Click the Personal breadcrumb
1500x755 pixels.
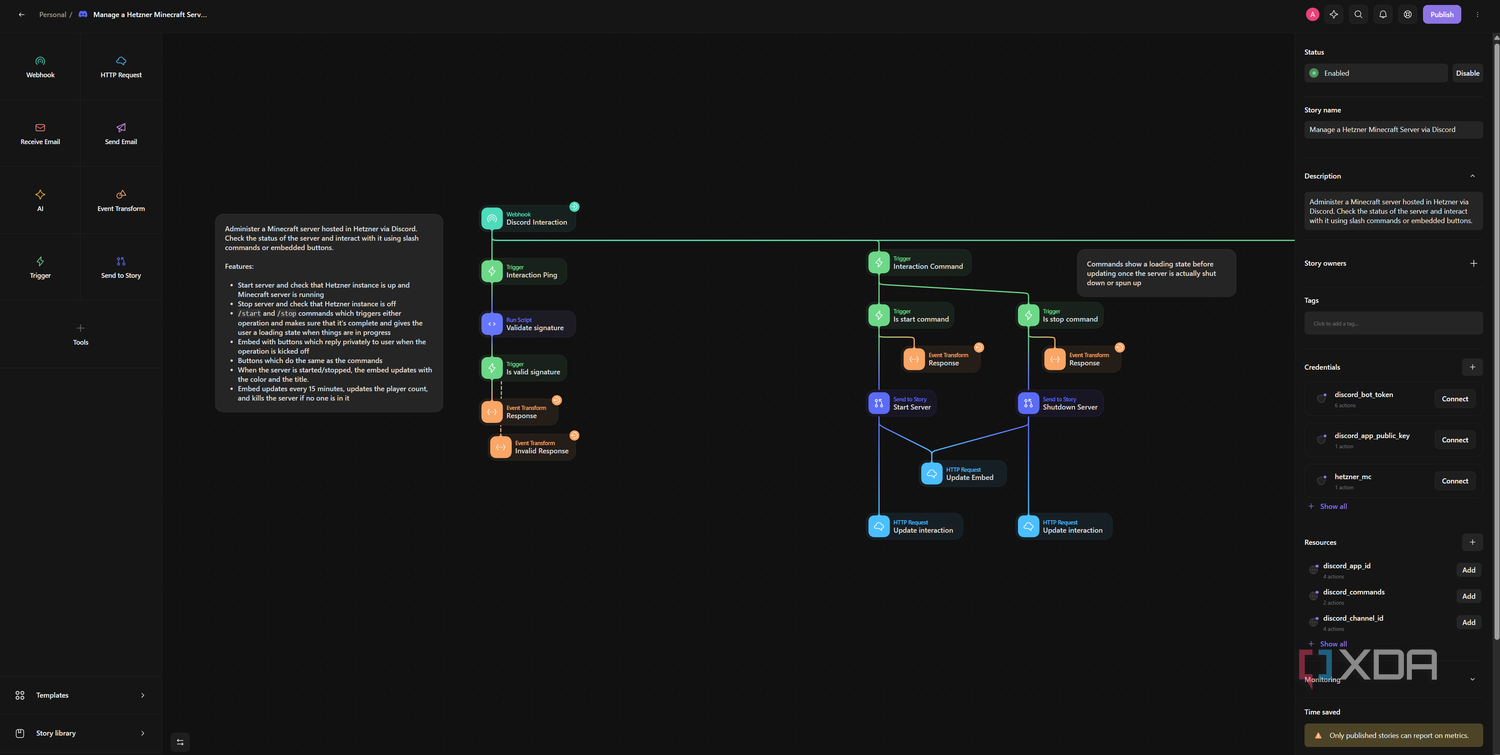coord(52,15)
